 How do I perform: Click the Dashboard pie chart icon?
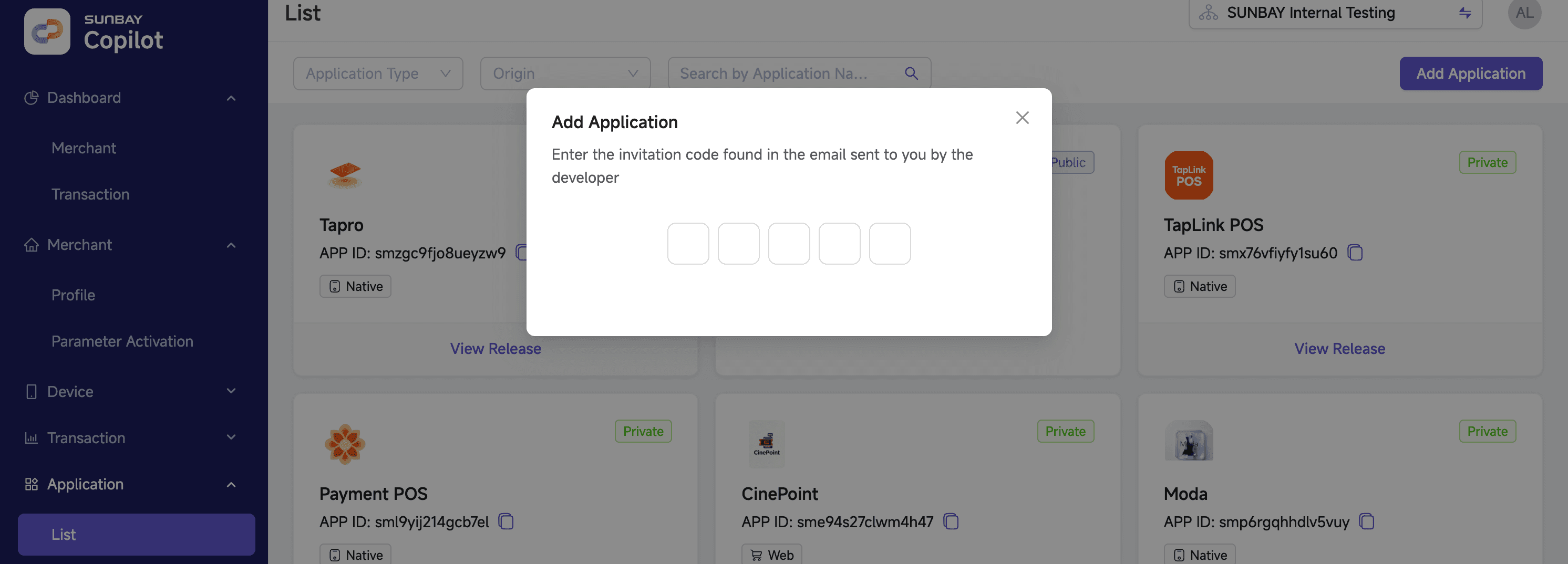tap(31, 98)
